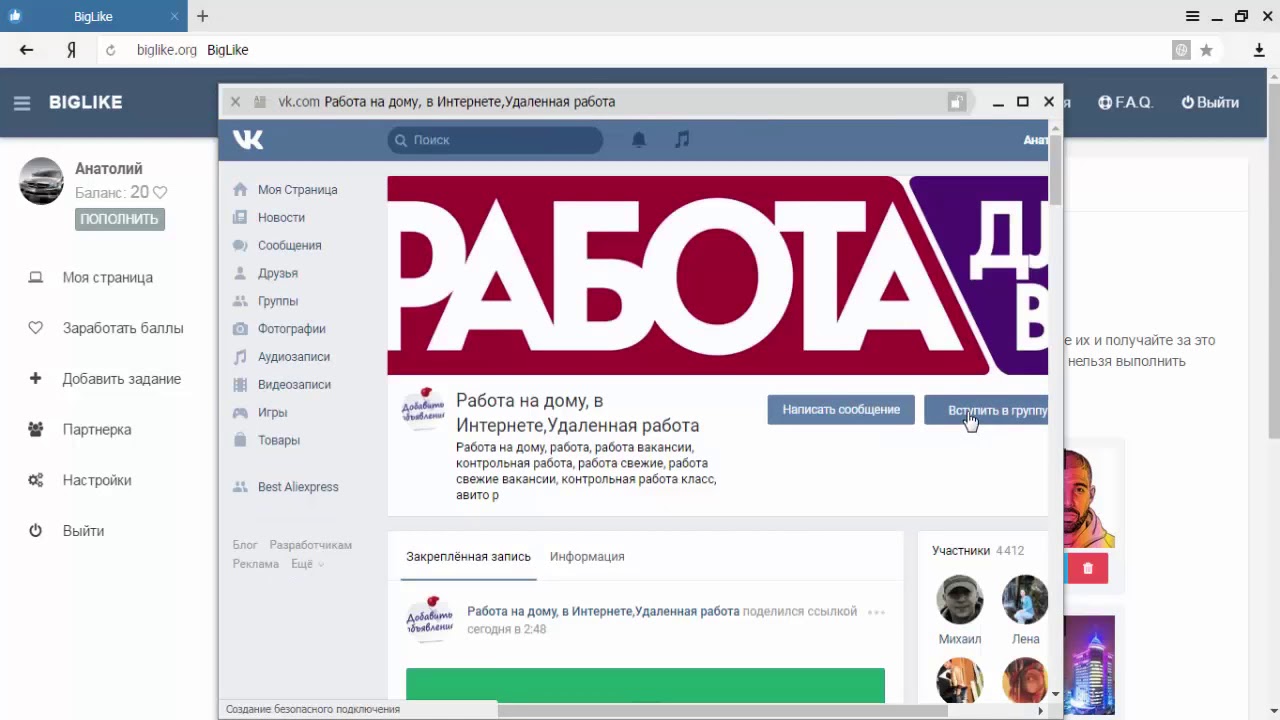Open the post options three-dots menu
This screenshot has height=720, width=1280.
876,612
